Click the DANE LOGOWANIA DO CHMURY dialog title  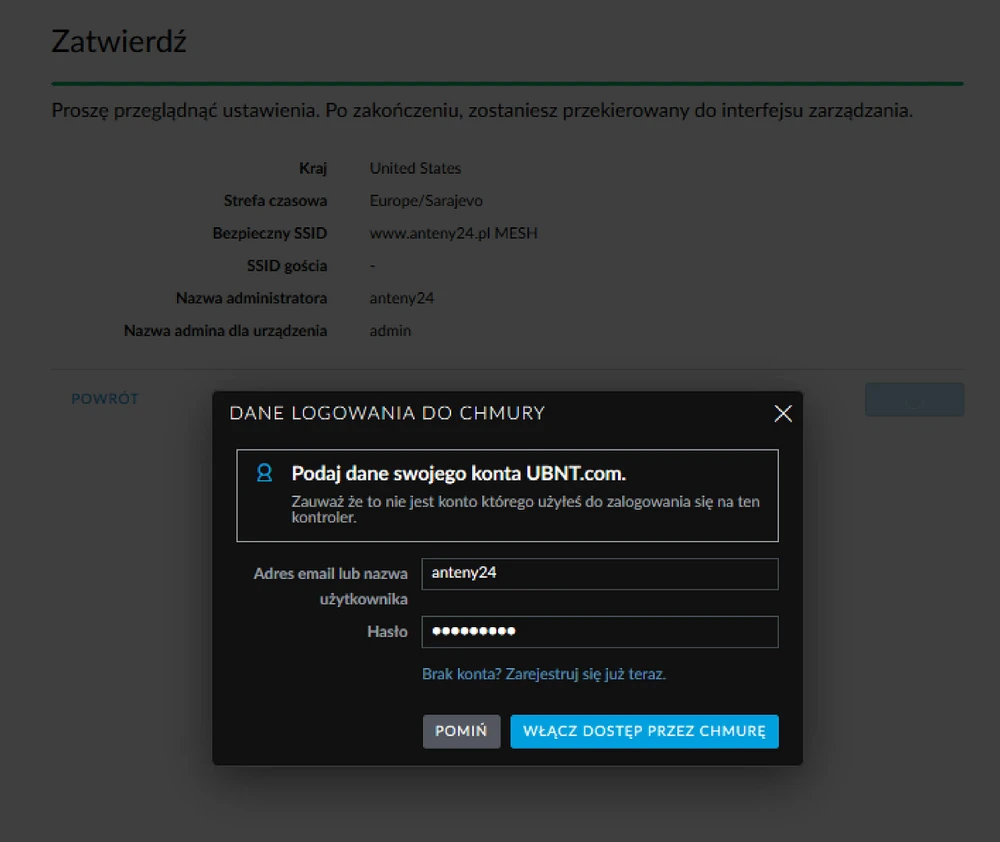pyautogui.click(x=387, y=413)
